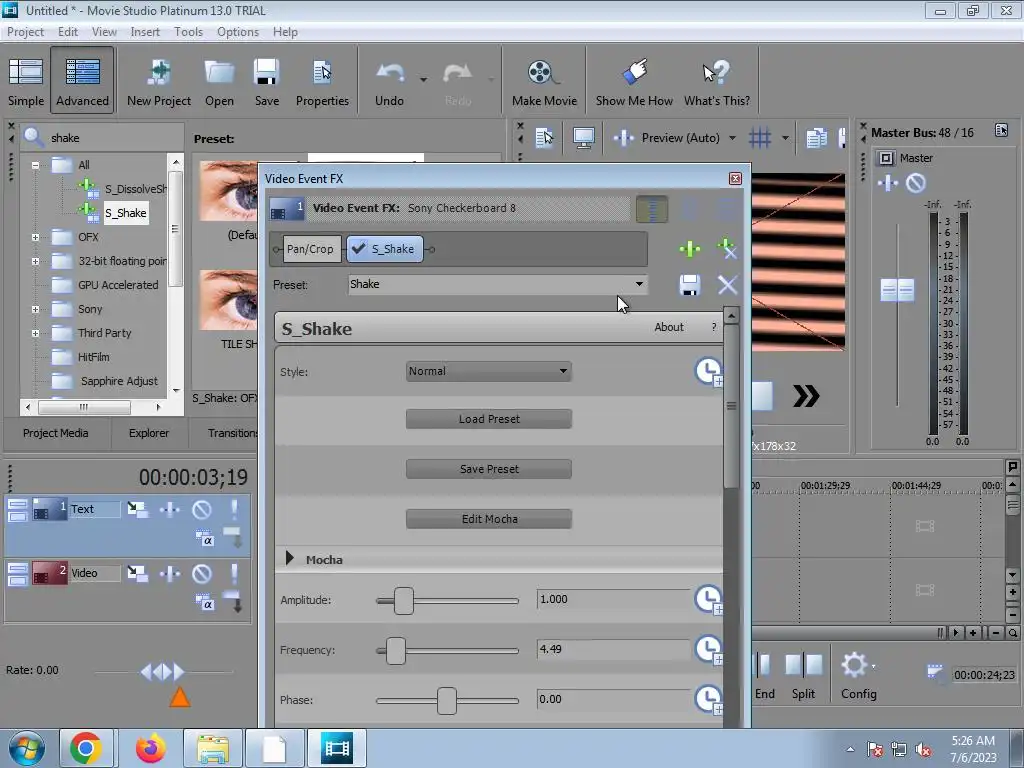Save preset floppy icon in FX window
This screenshot has height=768, width=1024.
(x=690, y=285)
